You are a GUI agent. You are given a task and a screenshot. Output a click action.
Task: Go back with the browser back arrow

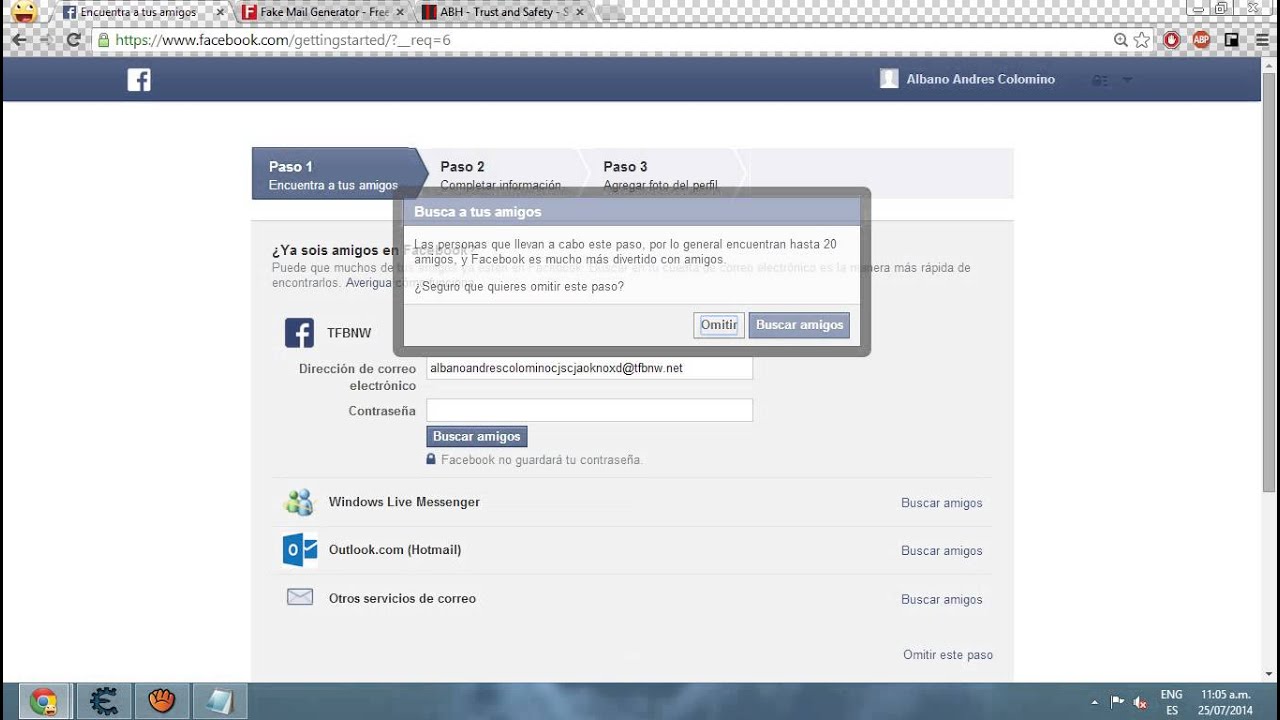(x=18, y=40)
